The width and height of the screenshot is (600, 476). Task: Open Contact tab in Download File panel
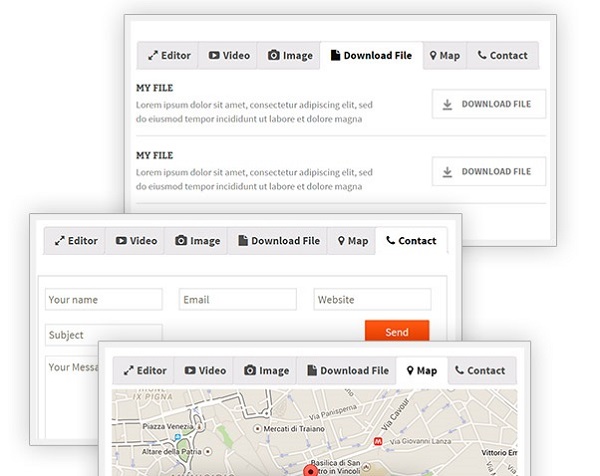[x=502, y=55]
